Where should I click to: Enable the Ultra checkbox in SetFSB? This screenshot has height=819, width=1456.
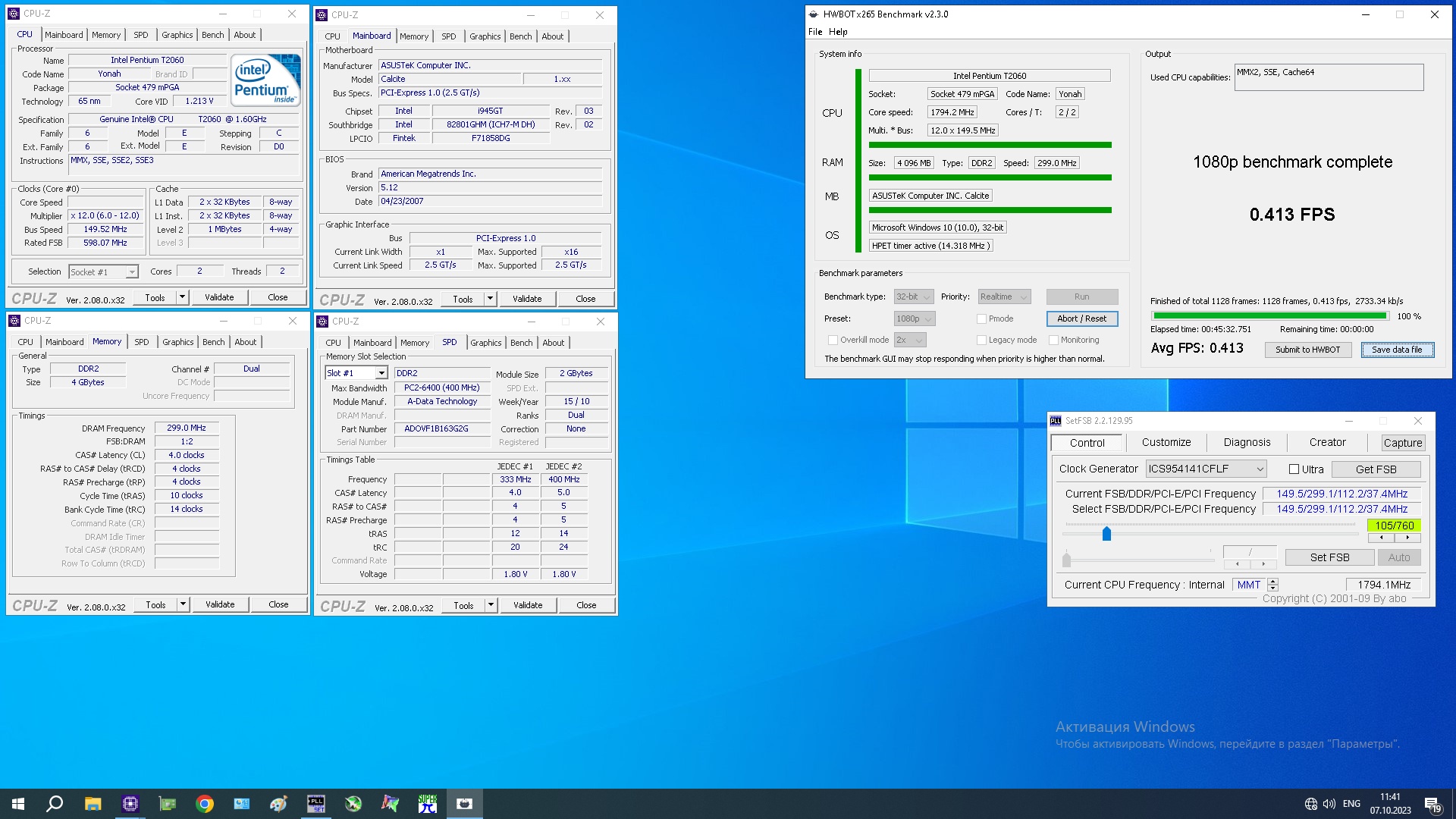1294,469
